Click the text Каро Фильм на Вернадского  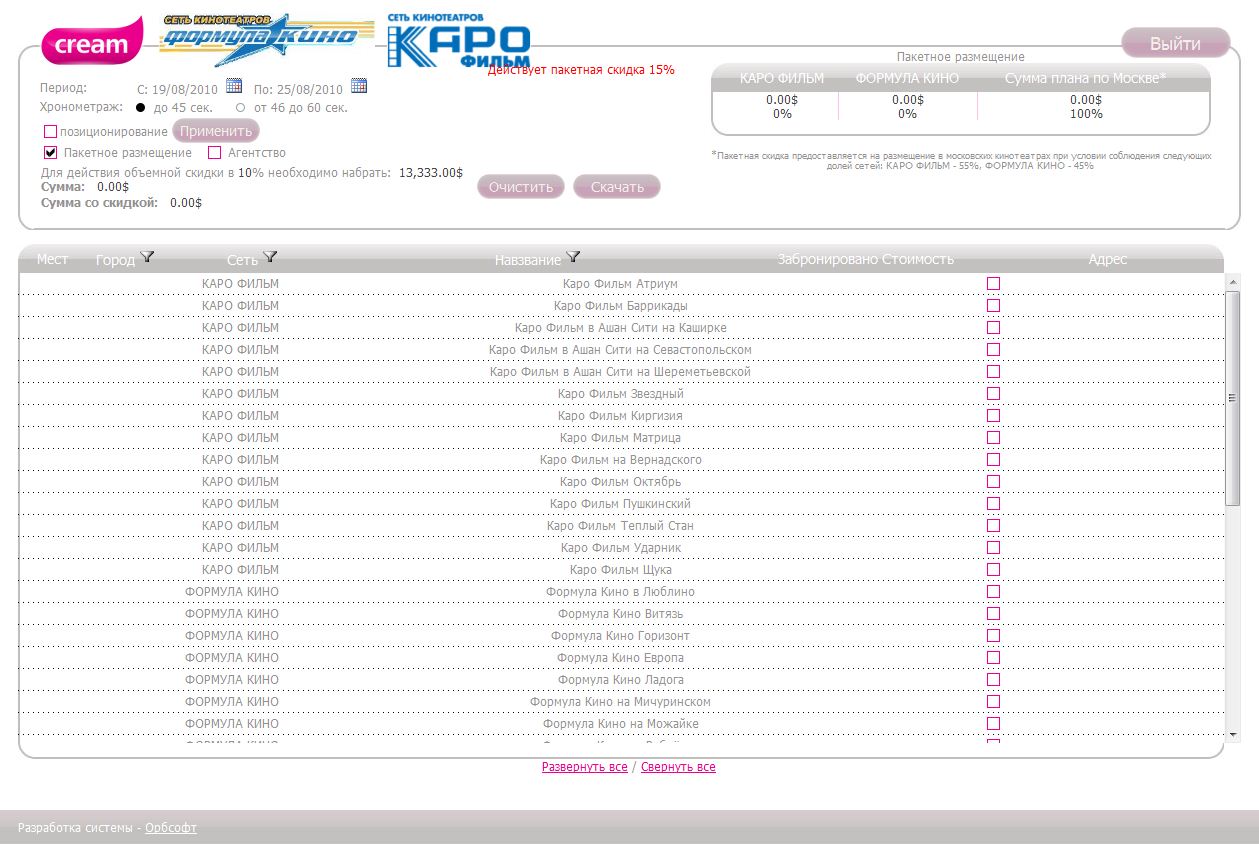[x=621, y=460]
